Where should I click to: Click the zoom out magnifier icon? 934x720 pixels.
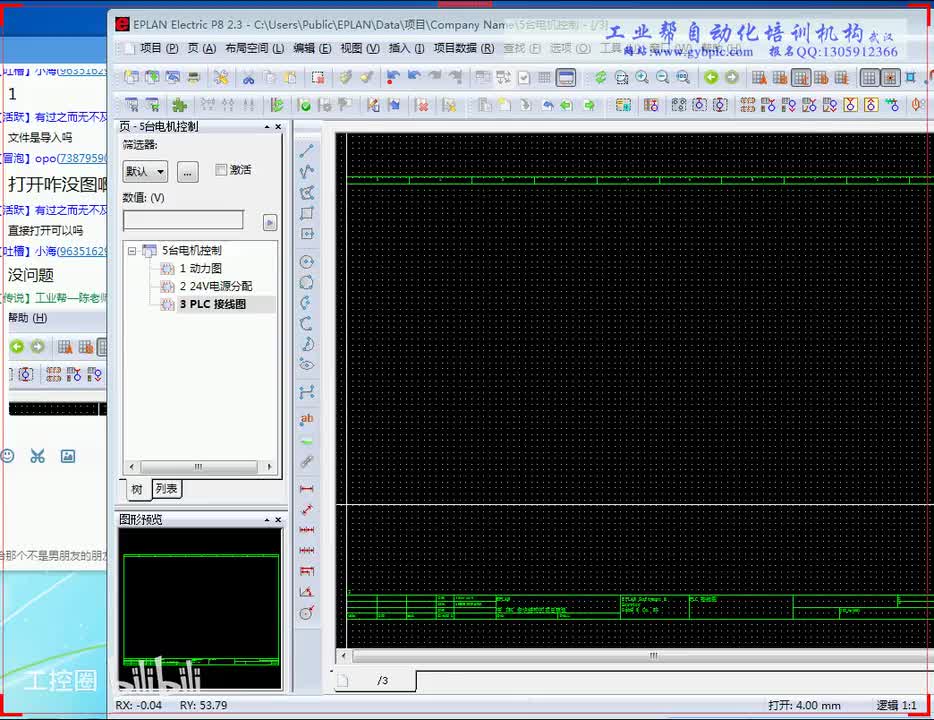(x=661, y=77)
